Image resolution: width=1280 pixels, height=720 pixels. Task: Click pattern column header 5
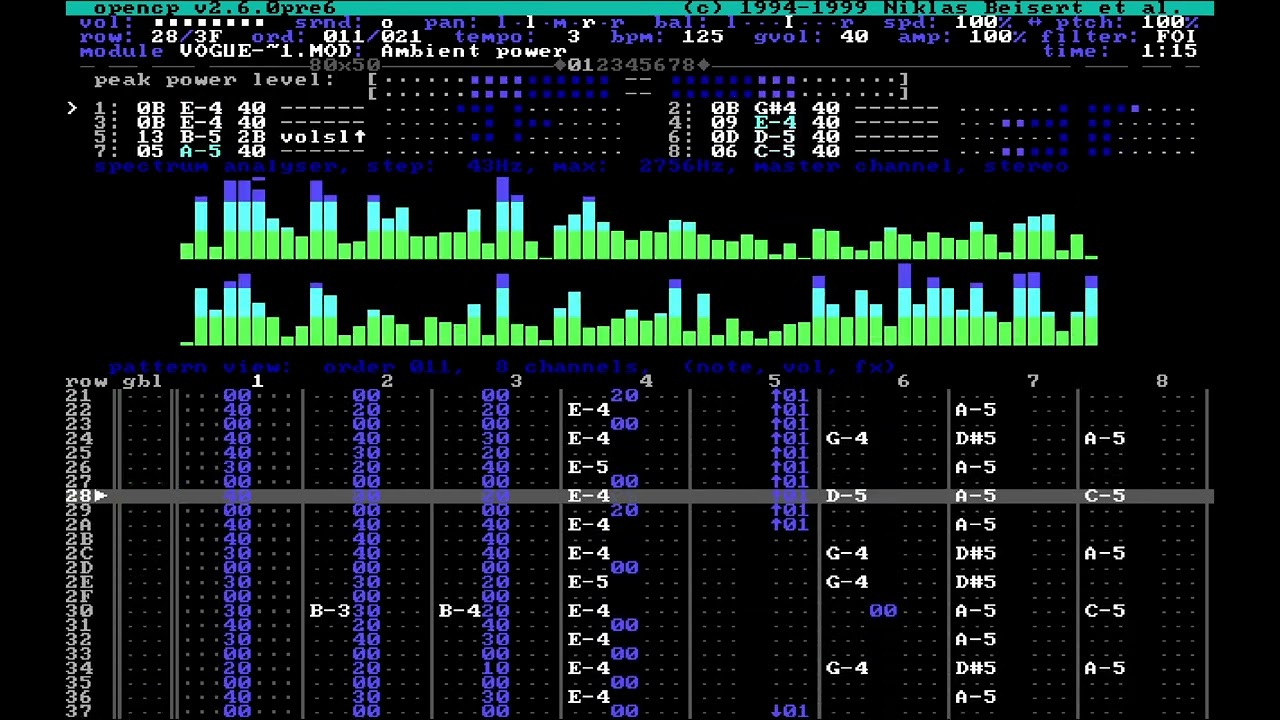pos(774,381)
